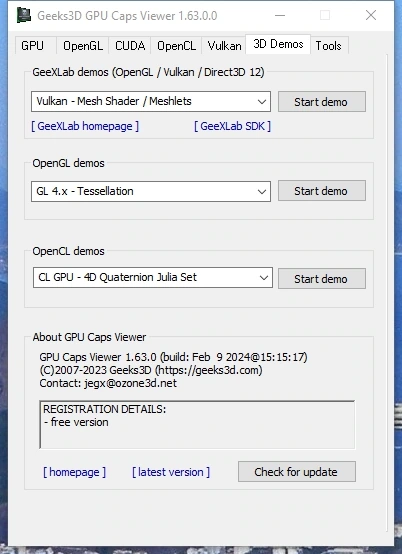Click the homepage link under About
The width and height of the screenshot is (402, 554).
(75, 472)
